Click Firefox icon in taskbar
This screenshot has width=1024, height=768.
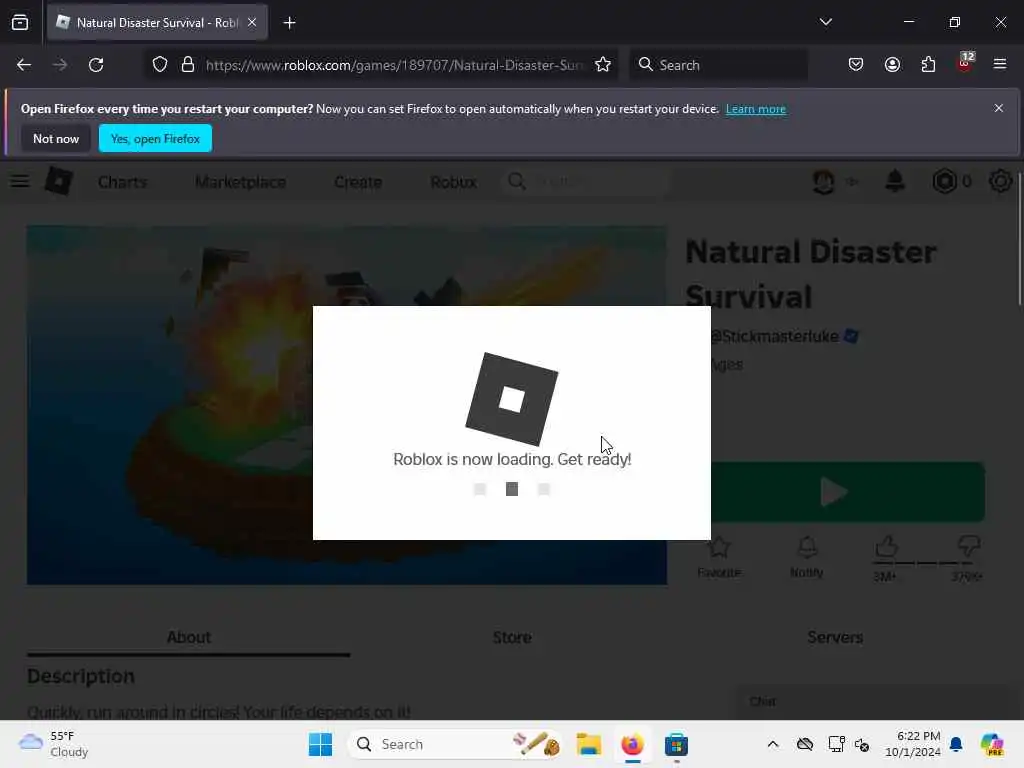632,744
